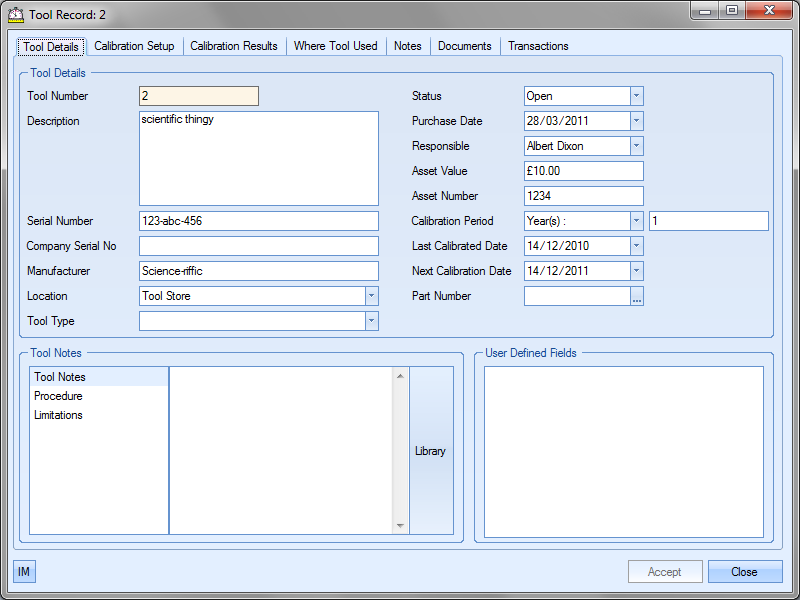Open the Status dropdown
The width and height of the screenshot is (800, 600).
point(637,96)
